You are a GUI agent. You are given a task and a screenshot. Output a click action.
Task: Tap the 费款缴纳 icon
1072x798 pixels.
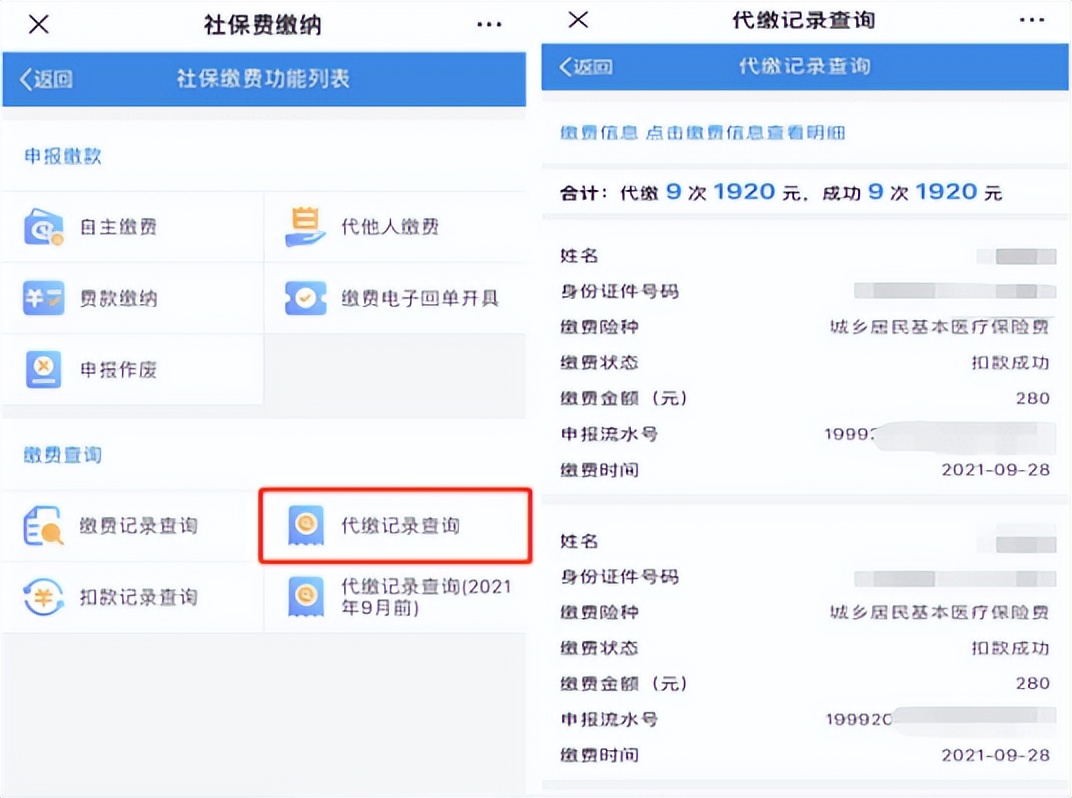[x=44, y=298]
